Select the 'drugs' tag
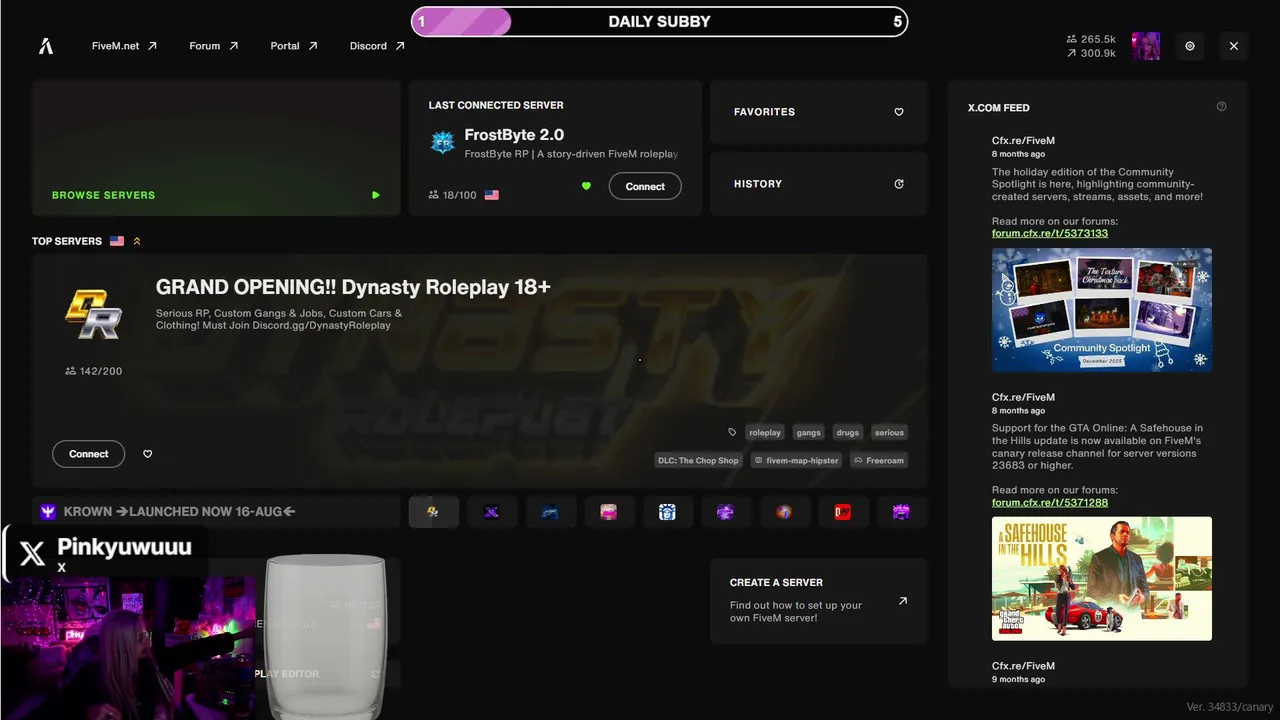 (x=848, y=432)
